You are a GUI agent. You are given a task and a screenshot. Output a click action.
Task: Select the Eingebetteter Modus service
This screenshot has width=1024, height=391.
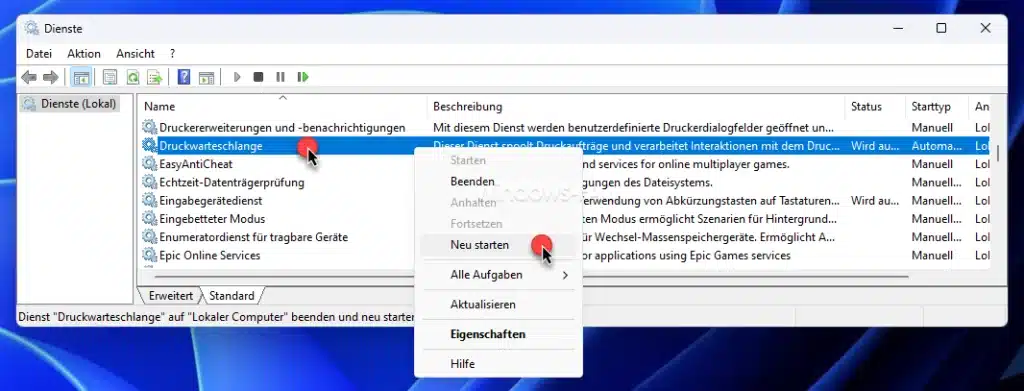pos(212,219)
